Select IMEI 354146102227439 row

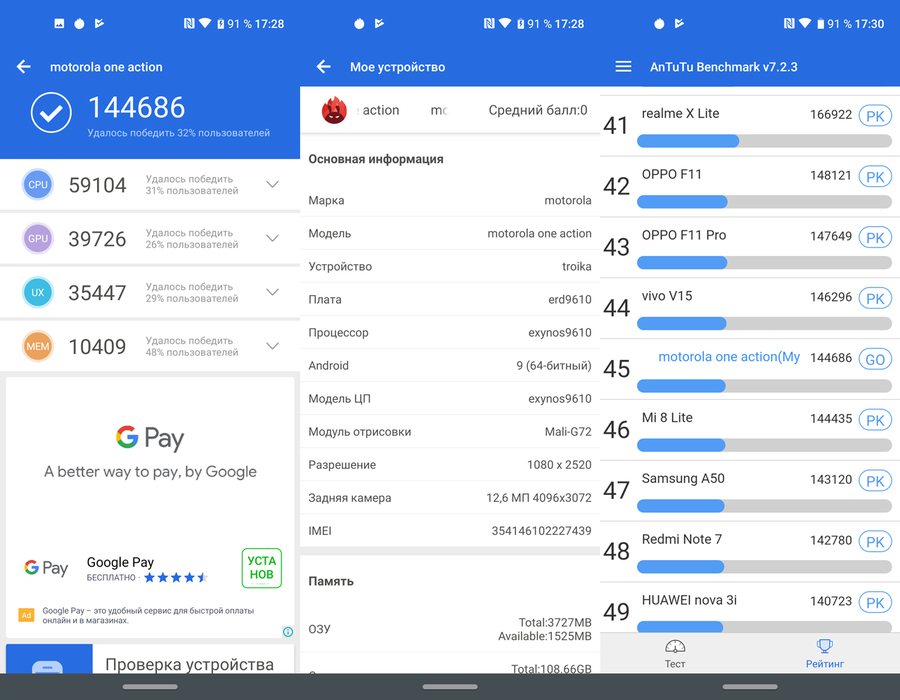coord(449,531)
